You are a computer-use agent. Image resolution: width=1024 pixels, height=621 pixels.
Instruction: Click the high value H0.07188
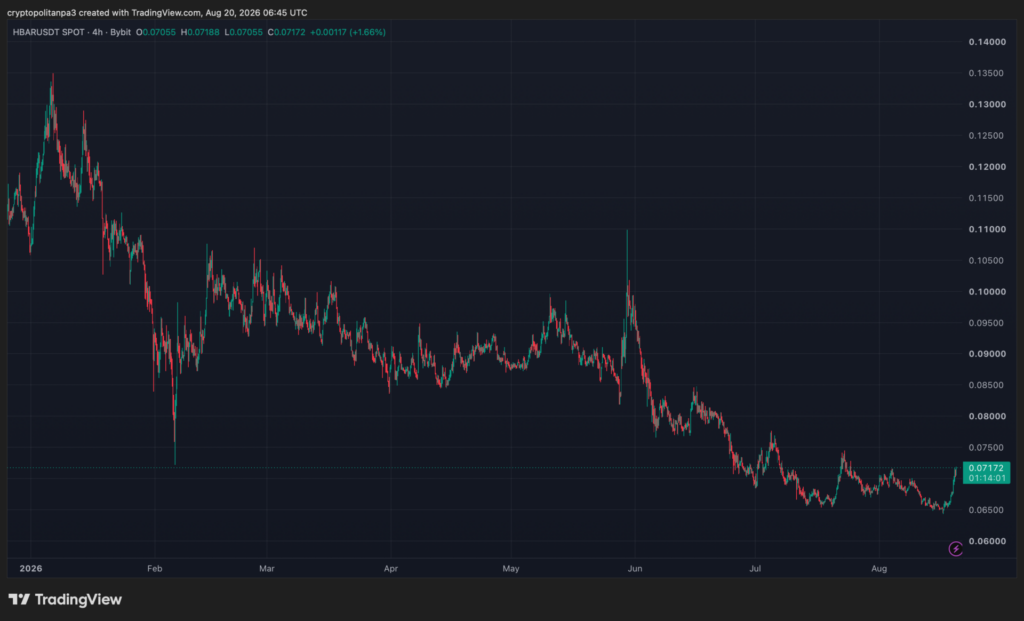pyautogui.click(x=200, y=32)
